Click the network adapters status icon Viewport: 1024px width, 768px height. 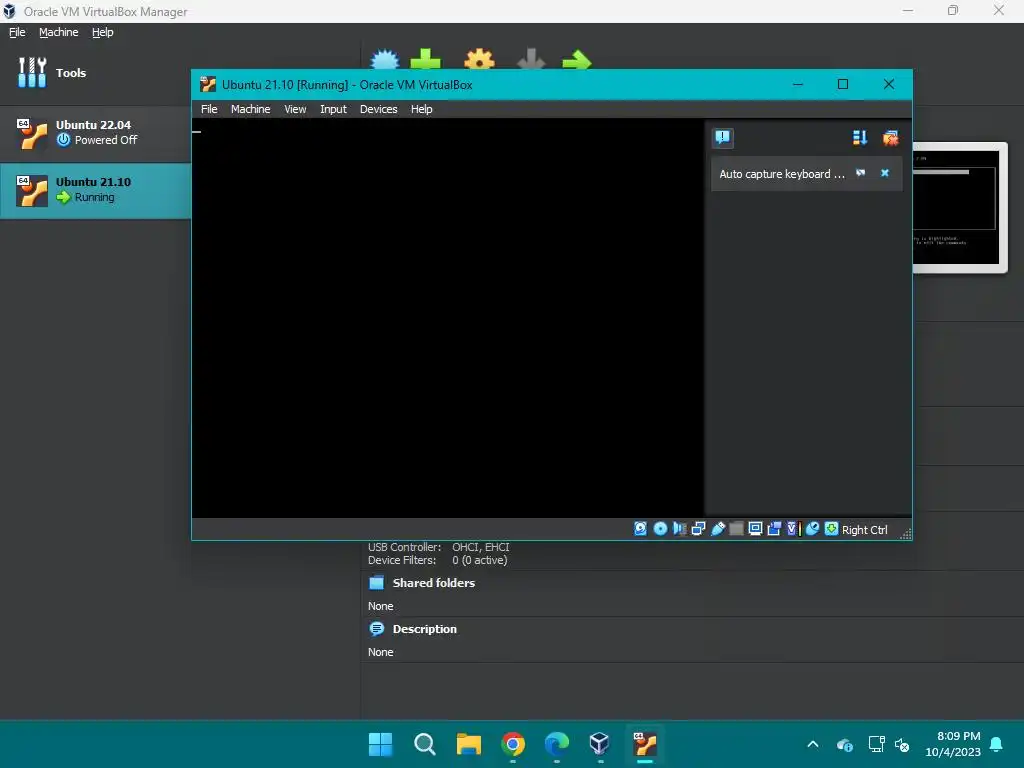(698, 529)
